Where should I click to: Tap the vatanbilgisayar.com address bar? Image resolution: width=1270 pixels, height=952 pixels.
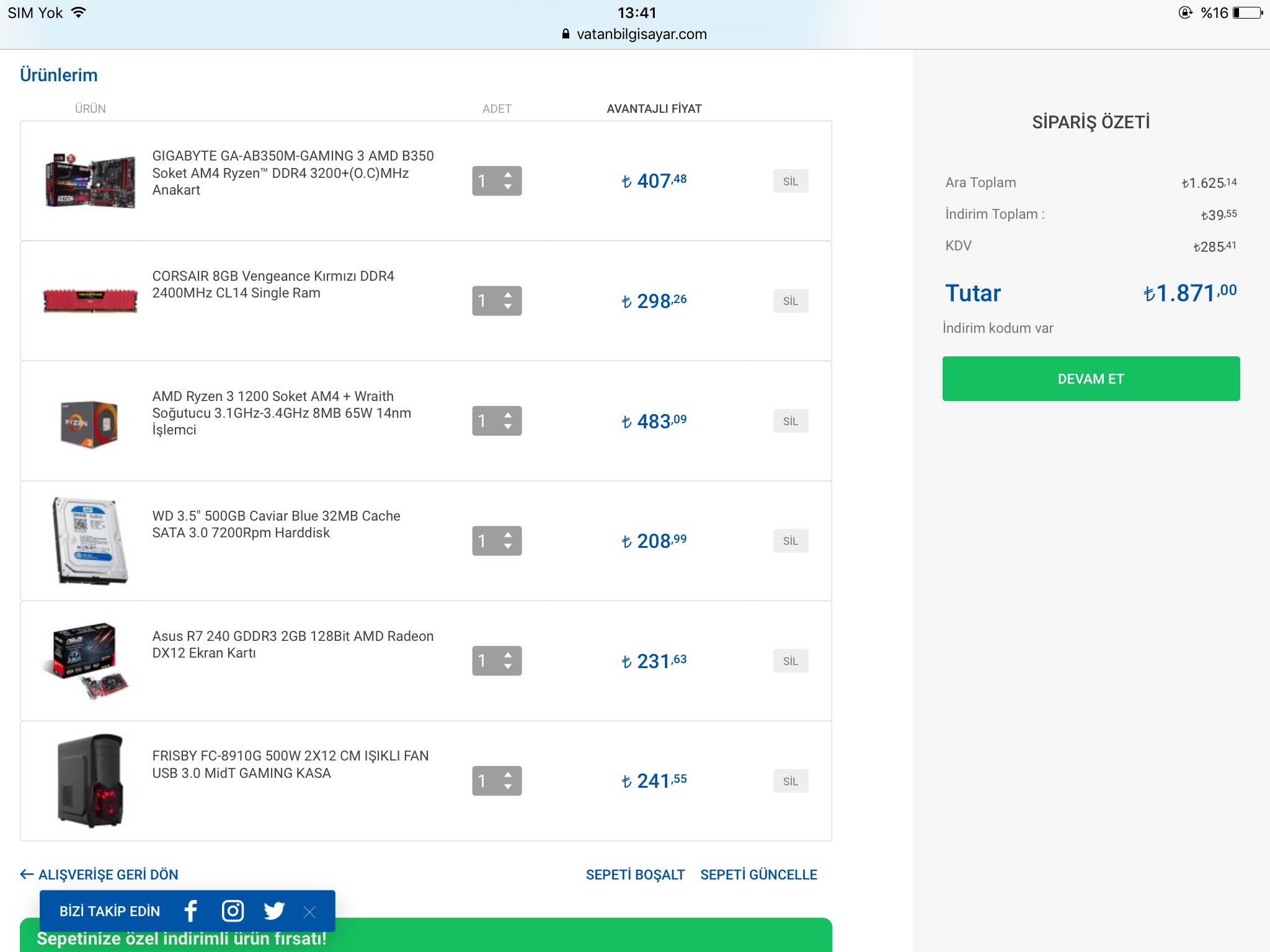coord(635,34)
